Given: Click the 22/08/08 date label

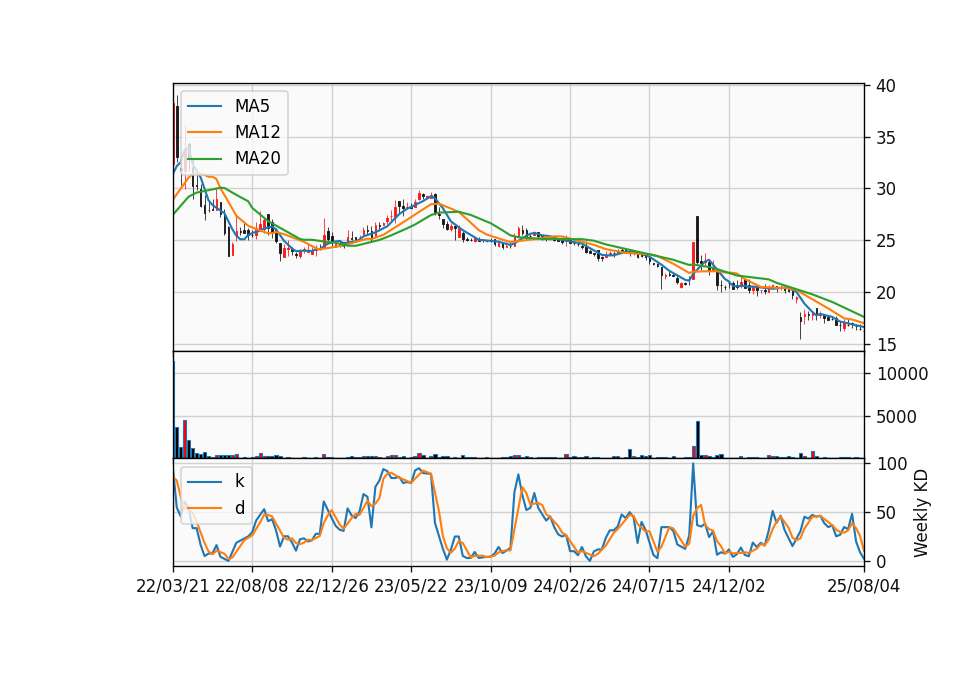Looking at the screenshot, I should pos(252,587).
